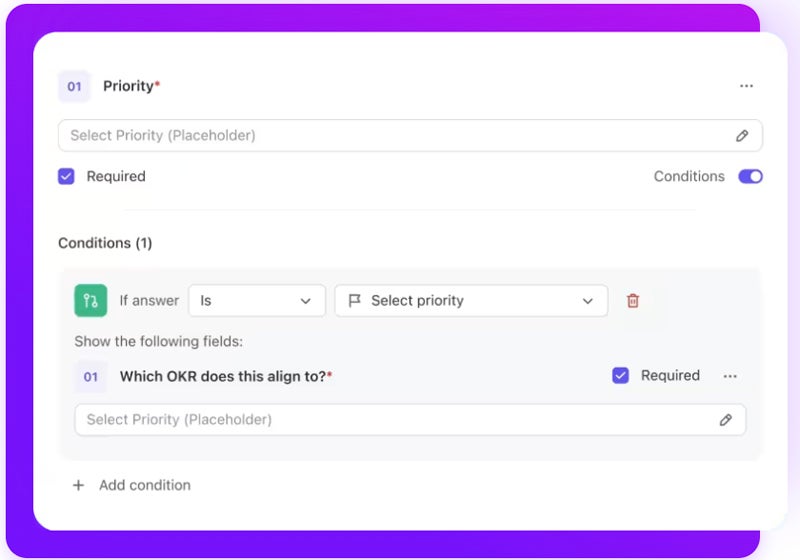This screenshot has height=560, width=800.
Task: Click the Conditions (1) heading
Action: [x=105, y=243]
